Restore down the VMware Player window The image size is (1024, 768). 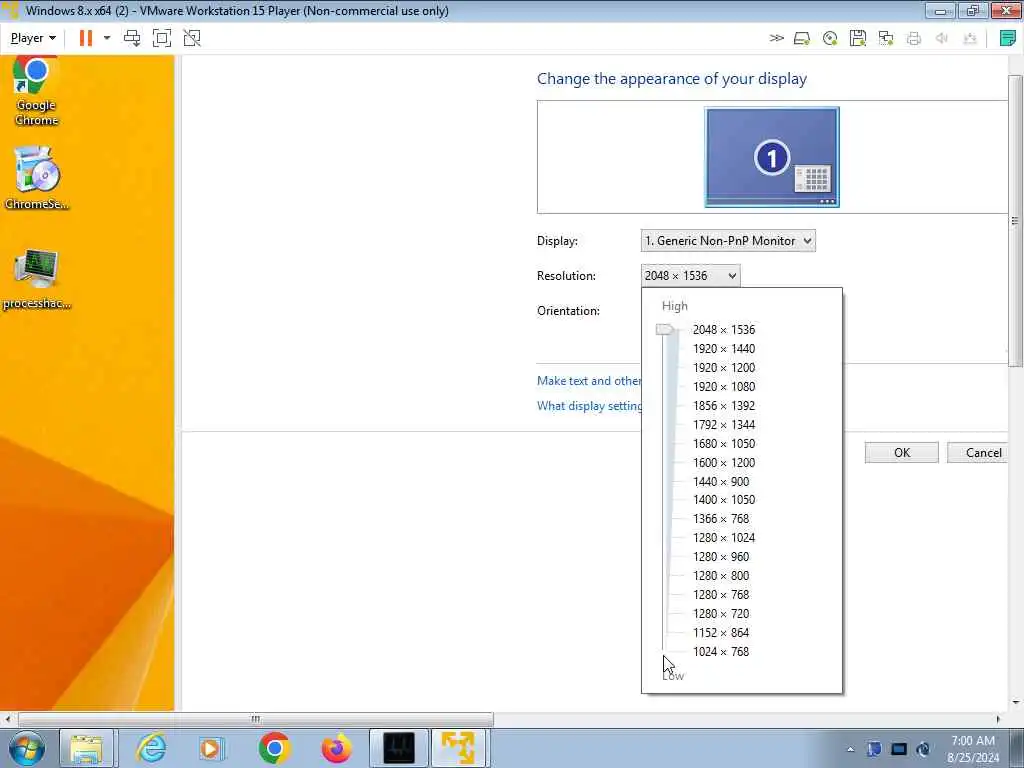pyautogui.click(x=973, y=10)
